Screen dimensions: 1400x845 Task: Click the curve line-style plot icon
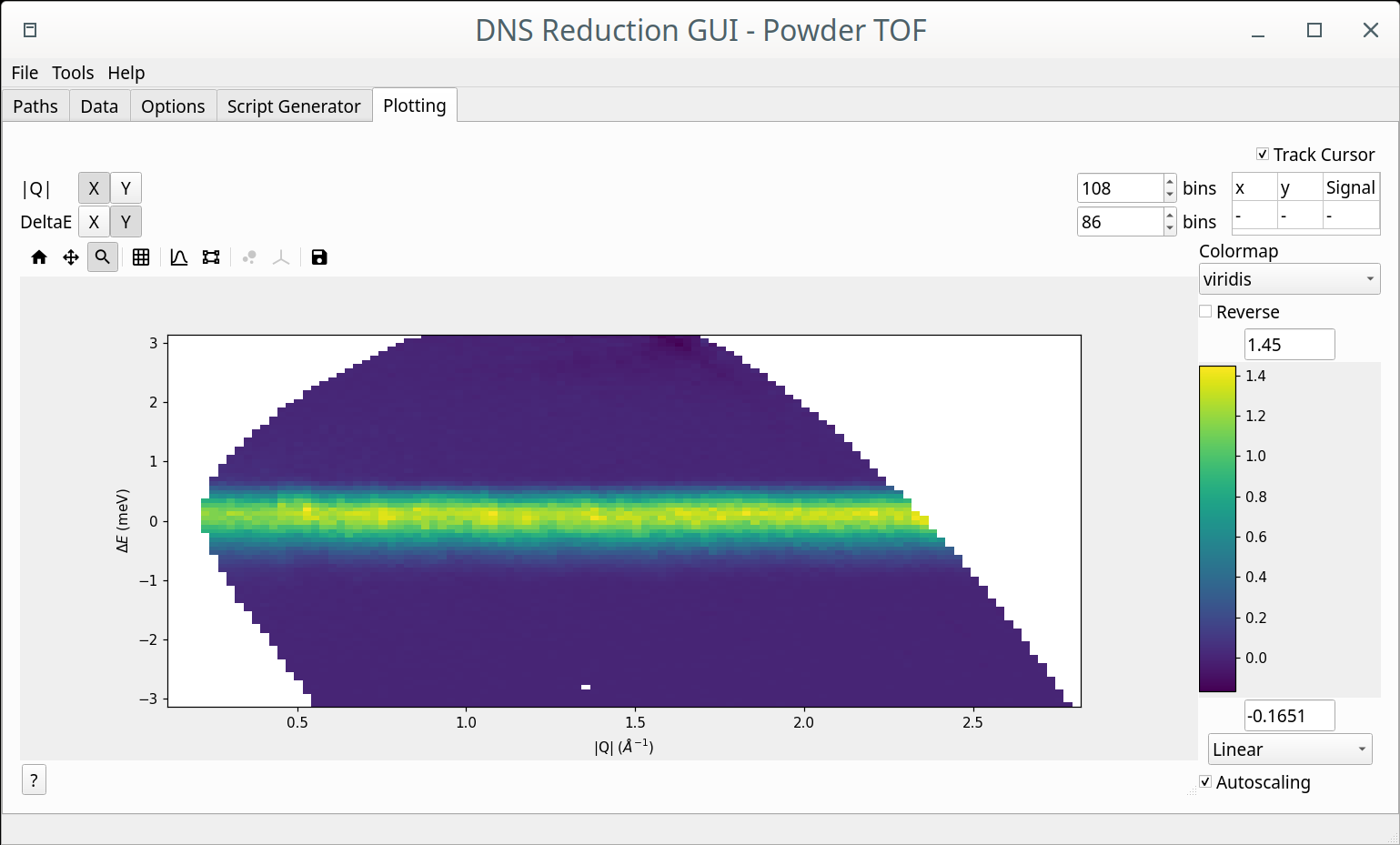tap(179, 257)
